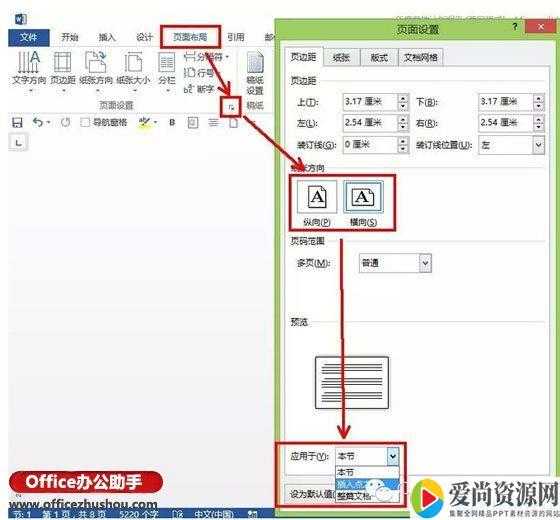Image resolution: width=560 pixels, height=520 pixels.
Task: Open the 分栏 columns button
Action: (166, 71)
